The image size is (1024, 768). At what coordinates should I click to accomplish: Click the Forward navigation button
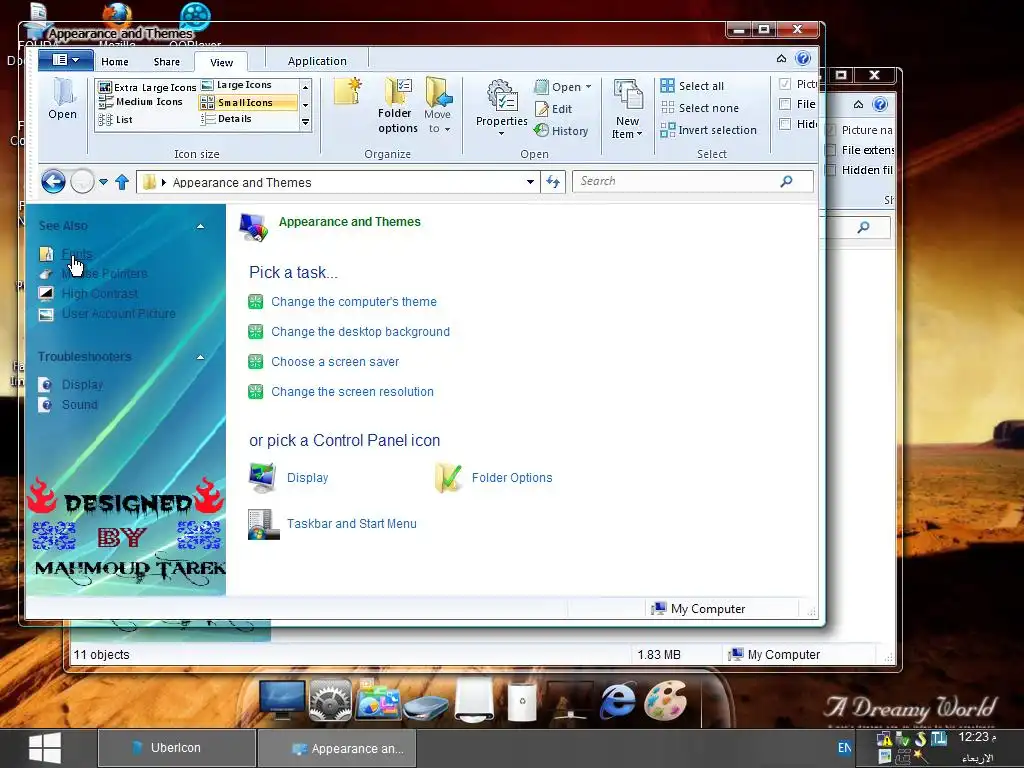82,182
